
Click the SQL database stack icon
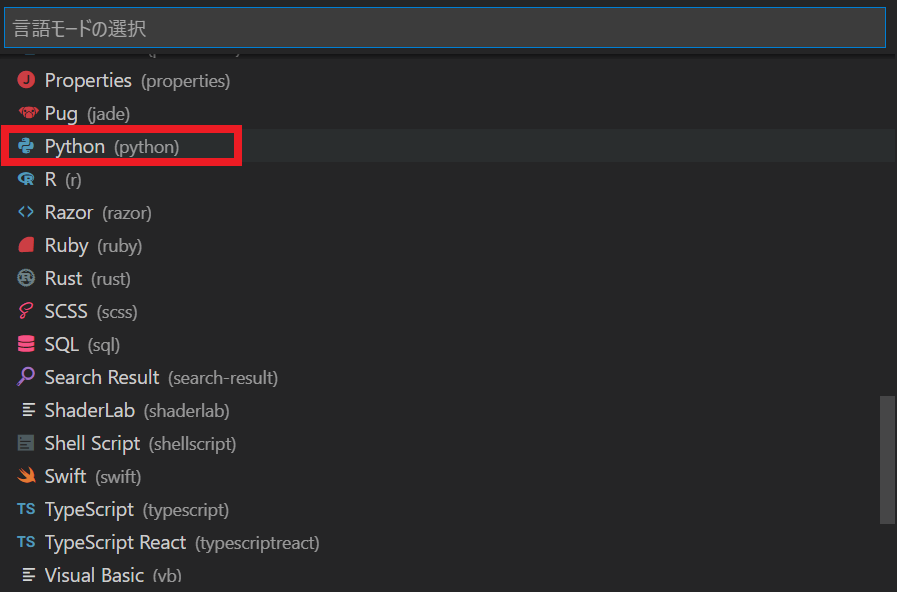coord(26,344)
